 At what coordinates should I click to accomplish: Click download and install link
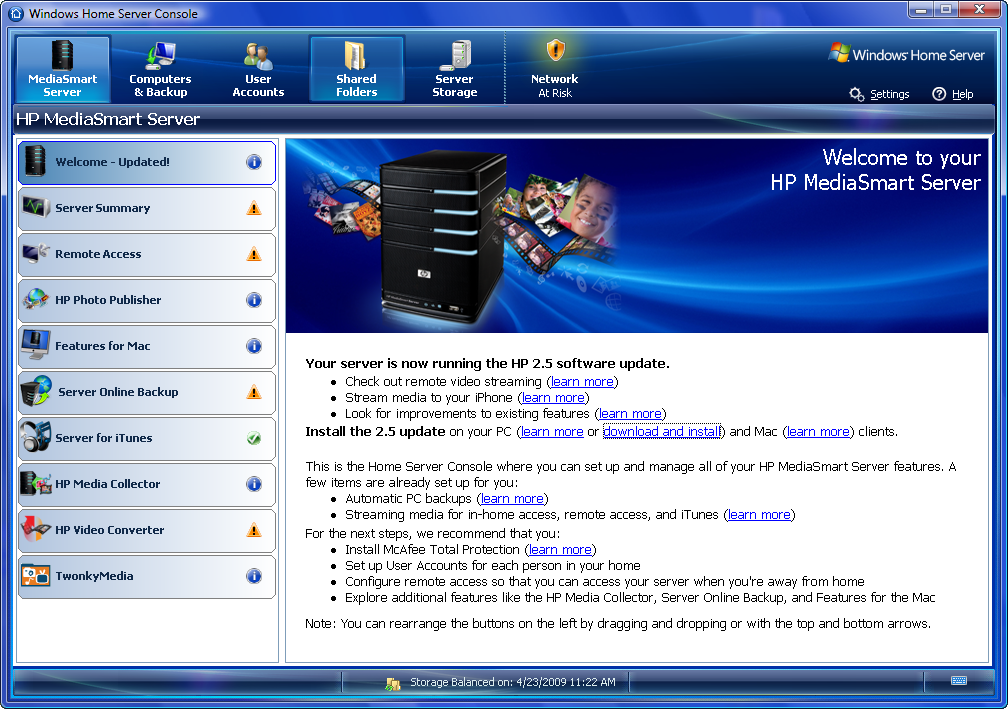pyautogui.click(x=662, y=432)
